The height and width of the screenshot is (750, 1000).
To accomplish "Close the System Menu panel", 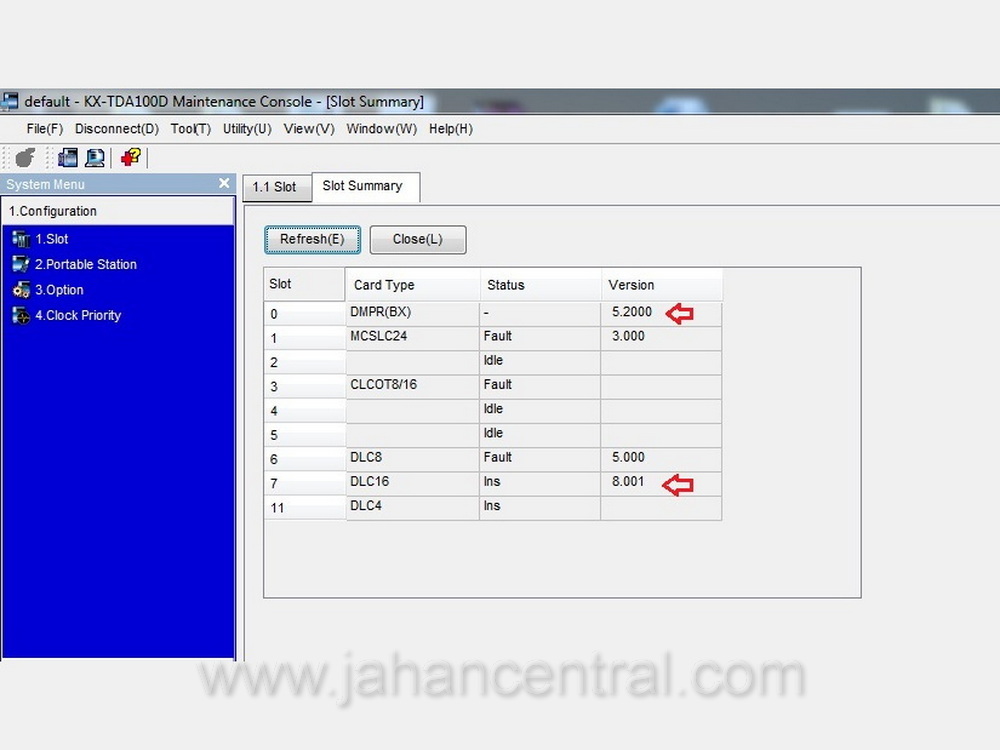I will tap(224, 184).
